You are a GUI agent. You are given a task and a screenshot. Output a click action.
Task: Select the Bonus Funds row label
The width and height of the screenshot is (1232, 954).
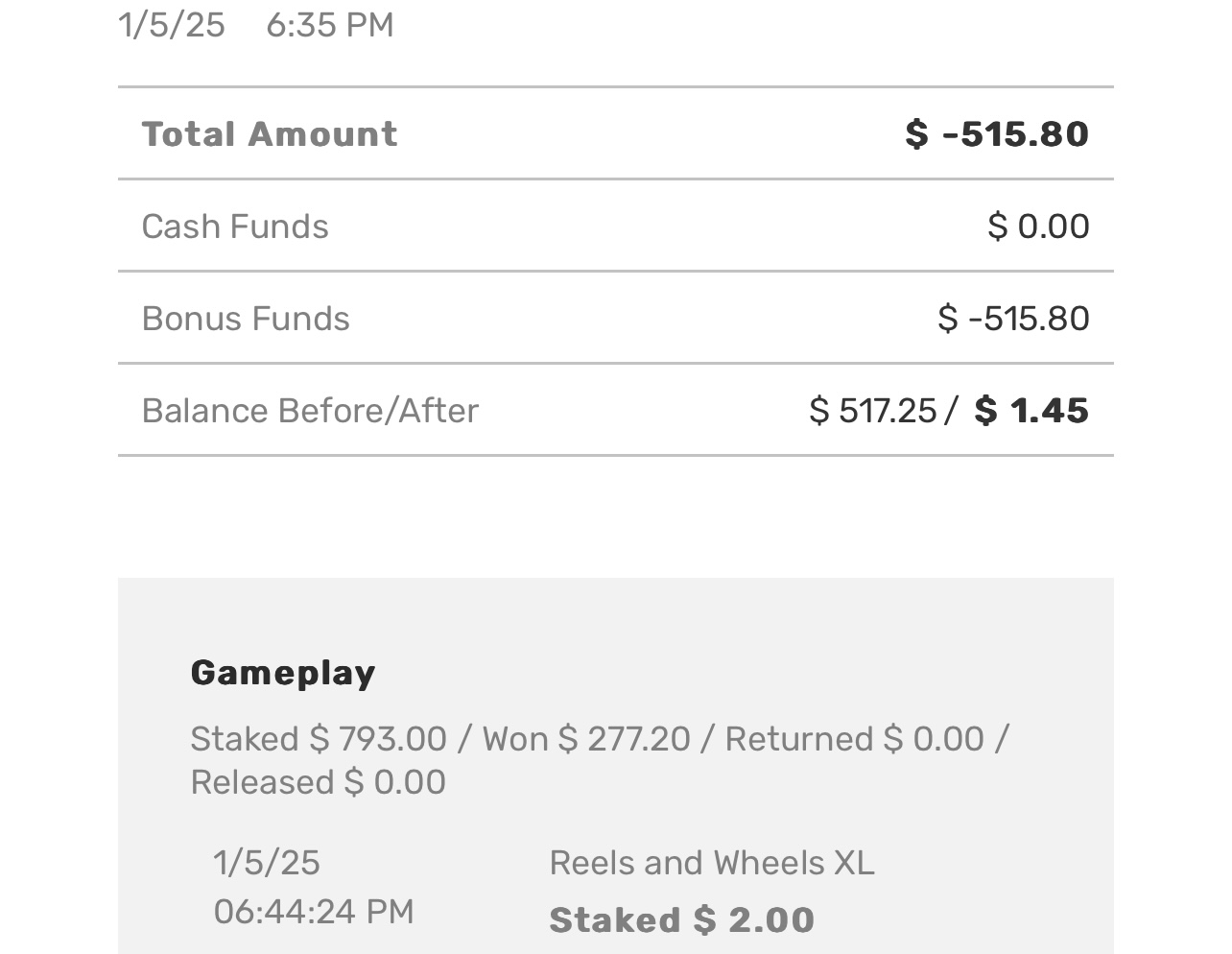tap(246, 319)
